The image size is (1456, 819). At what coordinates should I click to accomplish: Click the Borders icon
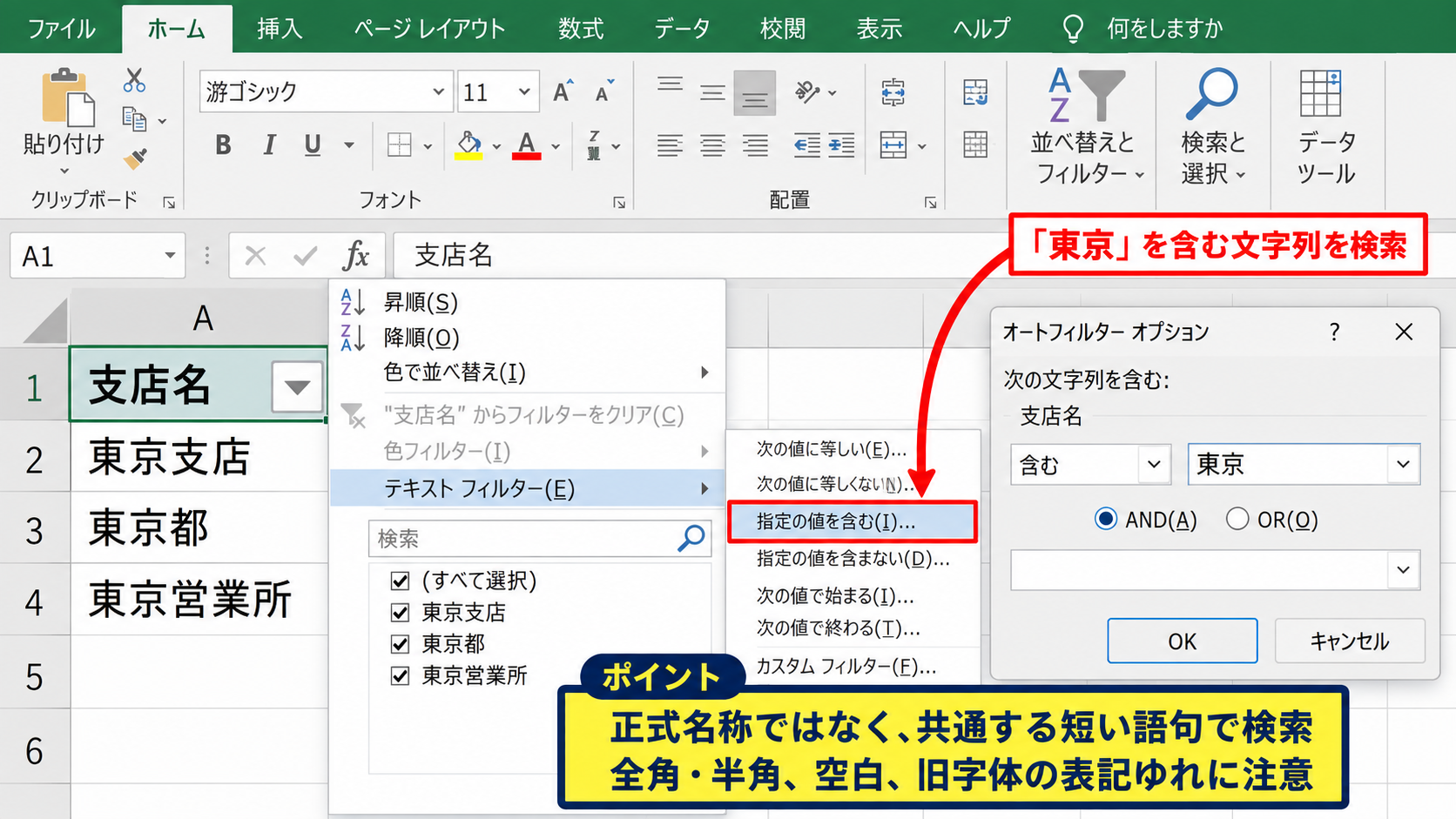399,144
